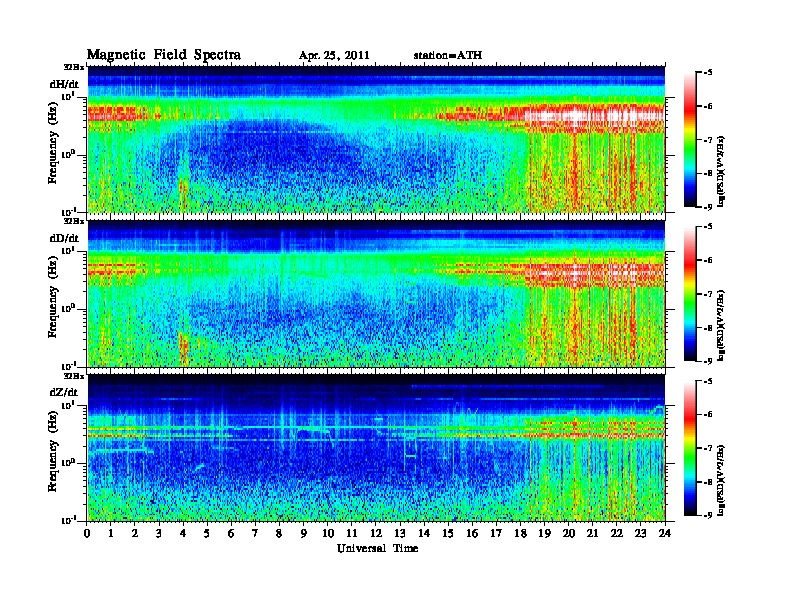
Task: Click hour 14 on the Universal Time axis
Action: (x=424, y=533)
